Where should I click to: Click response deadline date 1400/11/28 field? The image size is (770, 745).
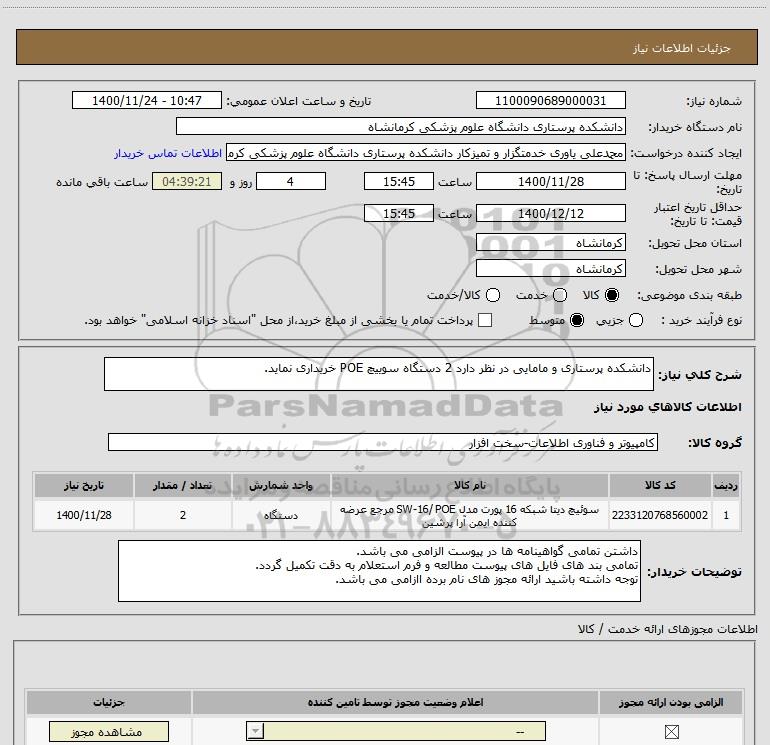(550, 181)
